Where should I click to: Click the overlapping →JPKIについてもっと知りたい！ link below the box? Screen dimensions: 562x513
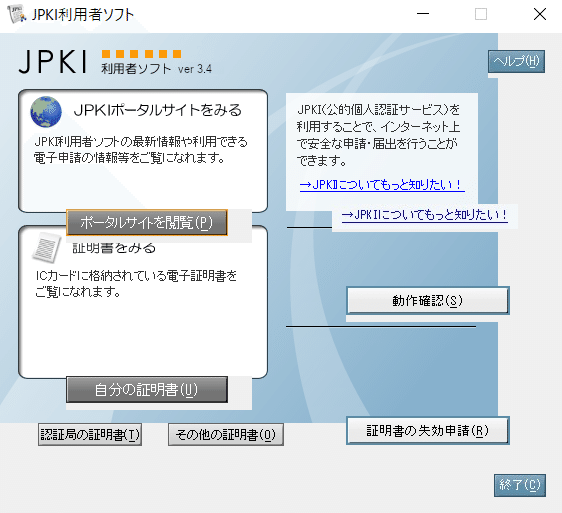pos(425,215)
